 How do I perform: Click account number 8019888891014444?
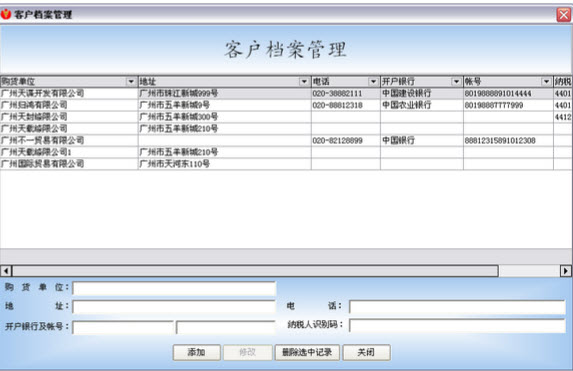[x=508, y=94]
